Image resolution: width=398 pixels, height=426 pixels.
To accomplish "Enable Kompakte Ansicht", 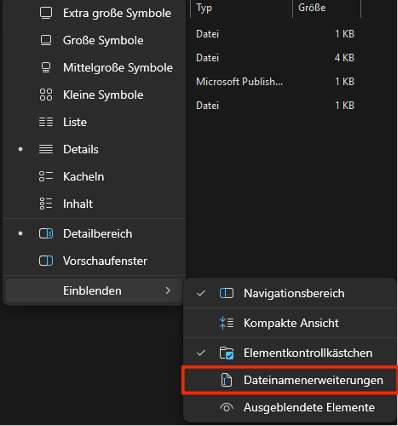I will pos(289,323).
